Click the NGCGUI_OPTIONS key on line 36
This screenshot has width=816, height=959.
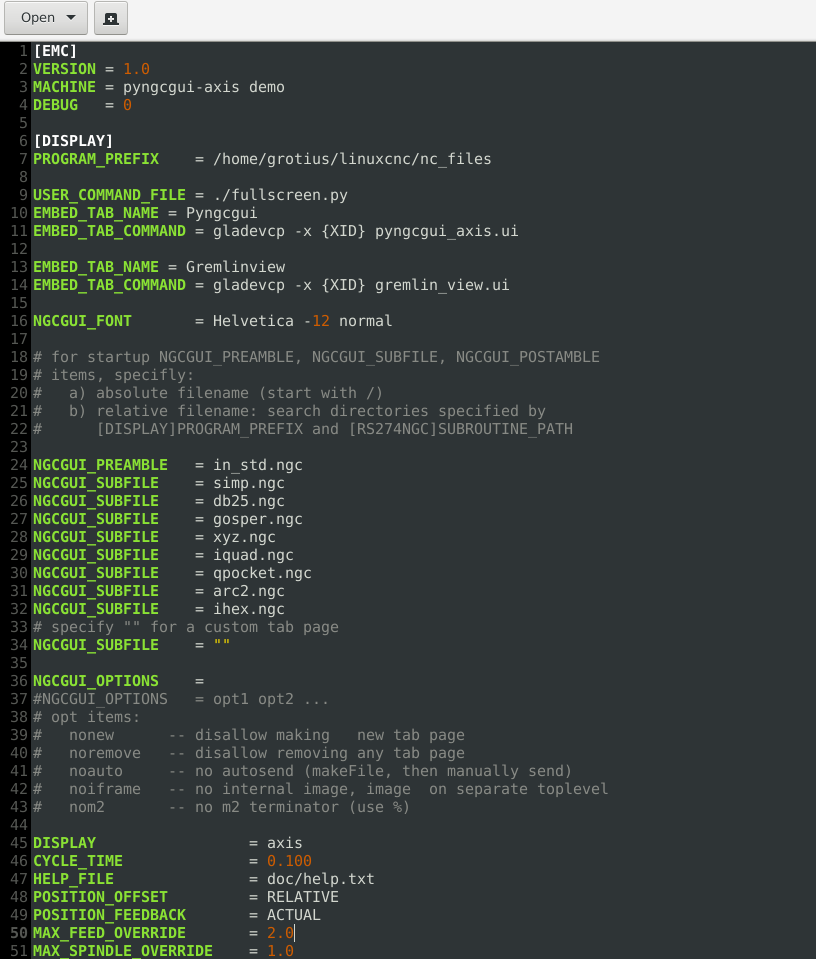click(x=96, y=681)
